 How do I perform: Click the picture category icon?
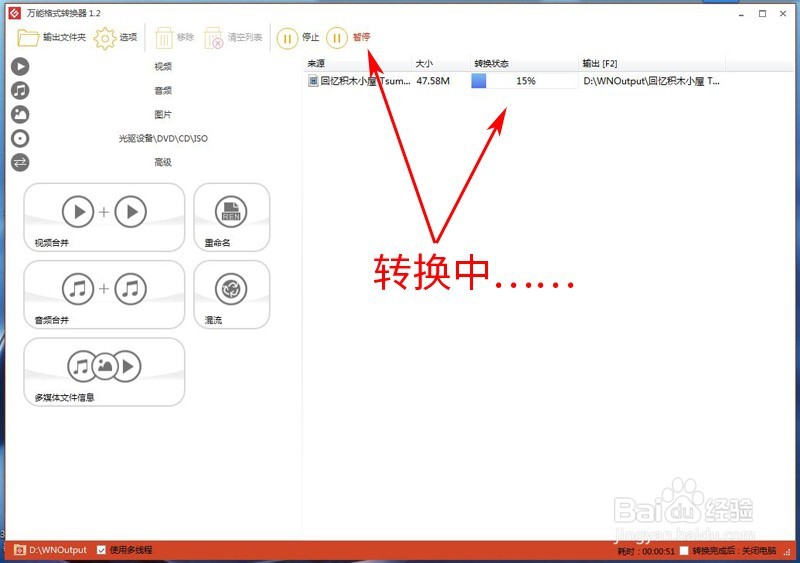20,114
